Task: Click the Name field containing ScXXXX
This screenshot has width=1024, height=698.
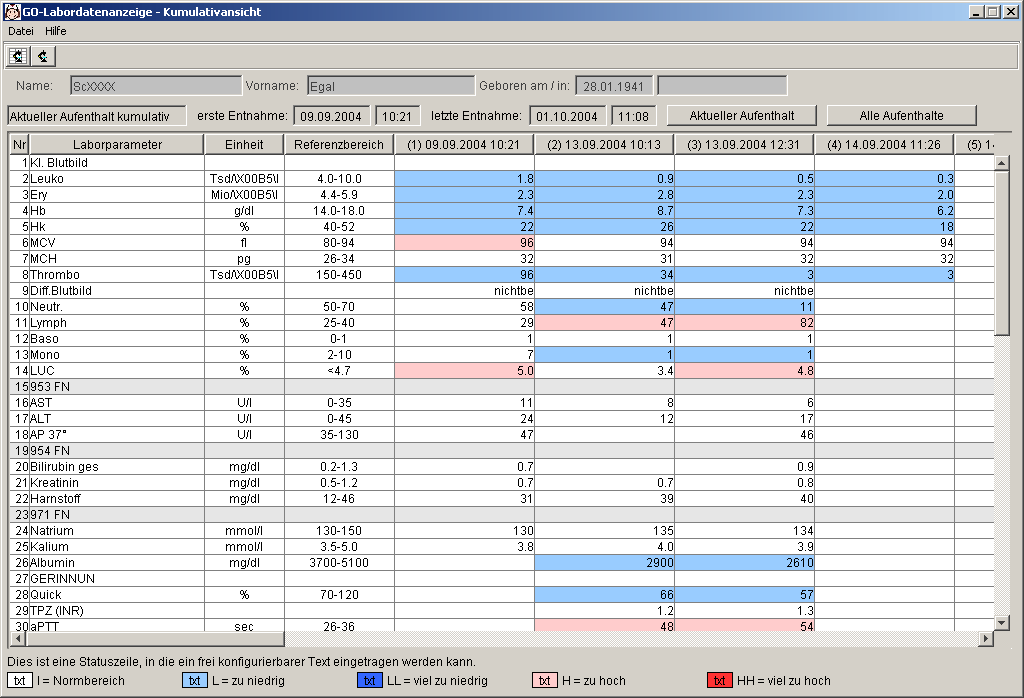Action: click(156, 86)
